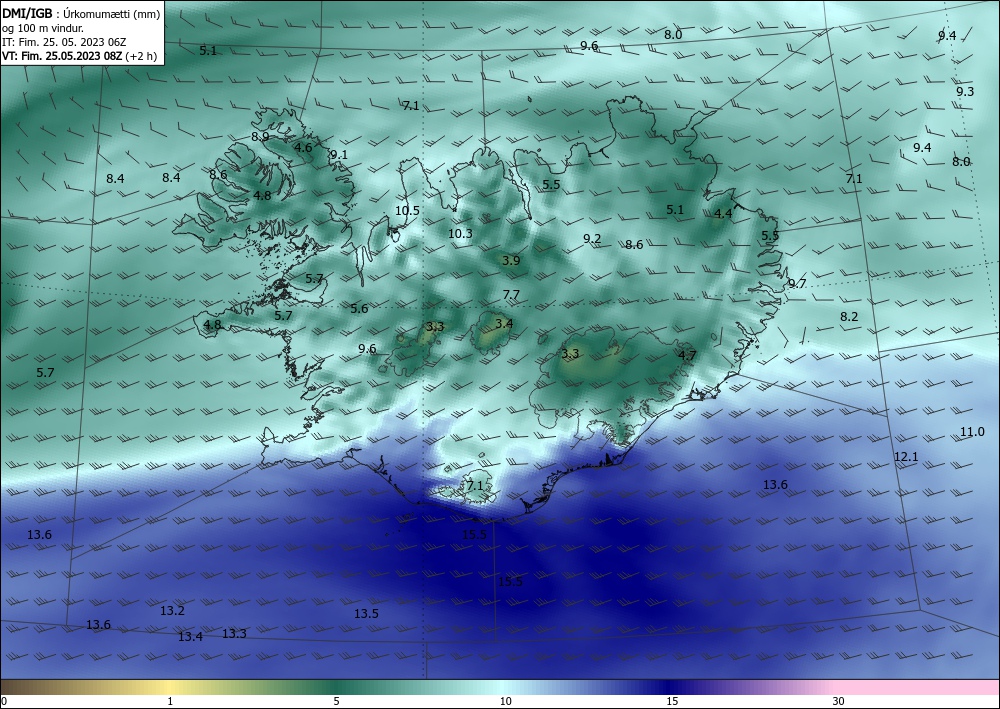Click the 9.1 value on the map
The image size is (1000, 709).
pos(339,154)
